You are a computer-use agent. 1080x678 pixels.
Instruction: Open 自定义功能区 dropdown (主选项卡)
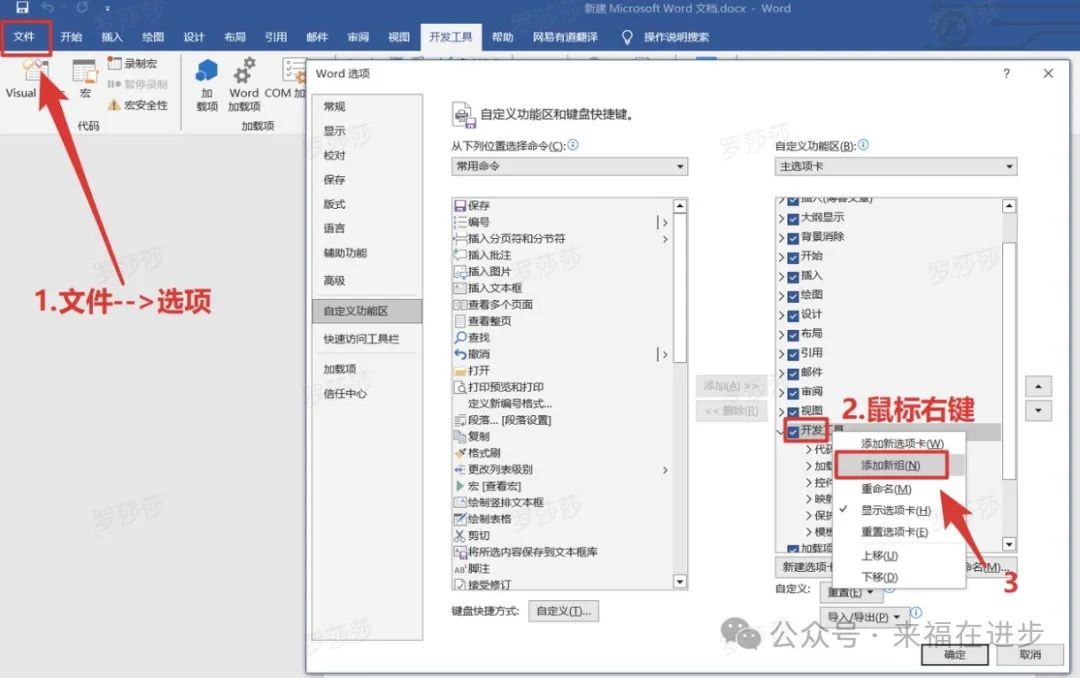895,166
